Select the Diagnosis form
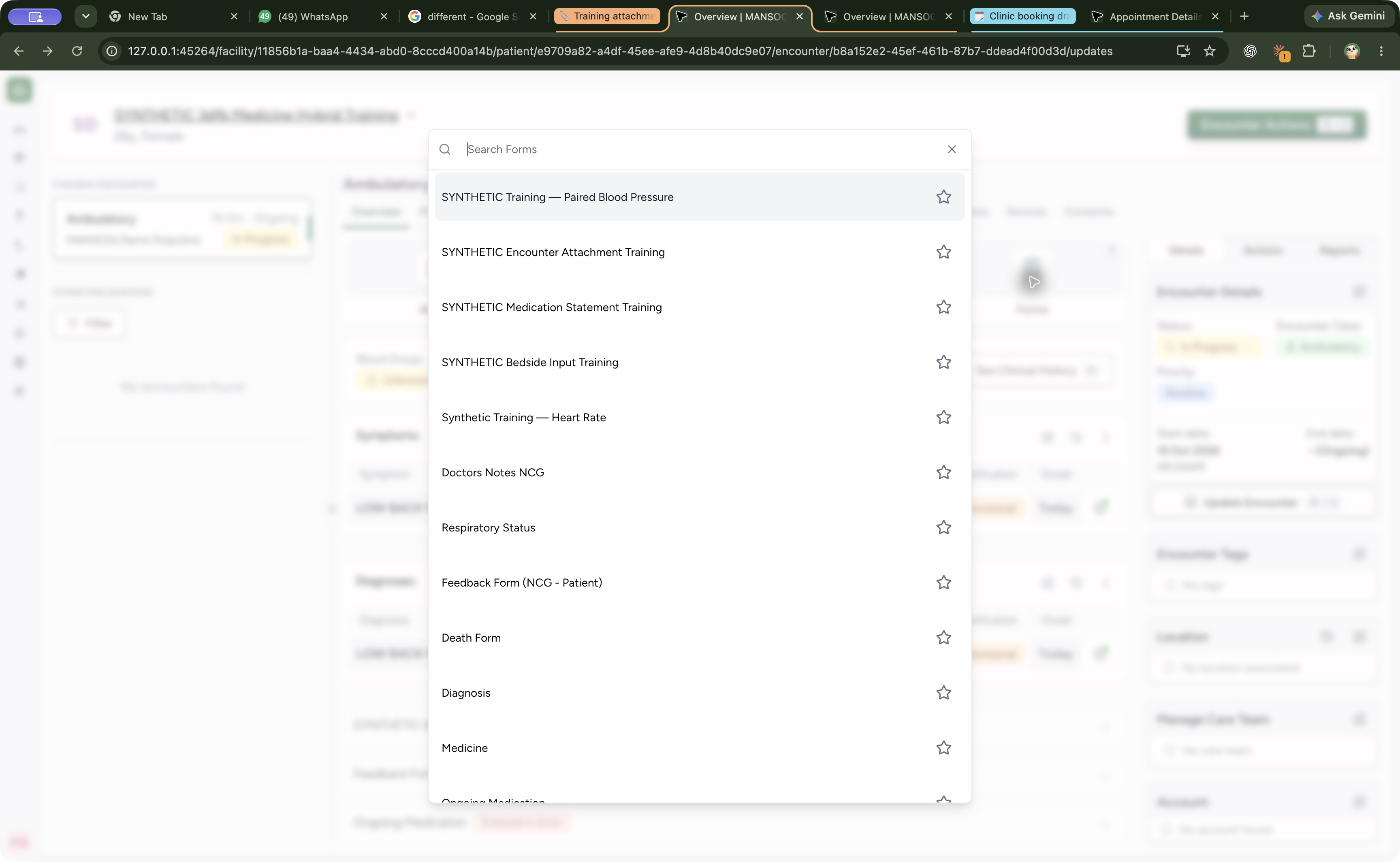The image size is (1400, 862). click(700, 693)
